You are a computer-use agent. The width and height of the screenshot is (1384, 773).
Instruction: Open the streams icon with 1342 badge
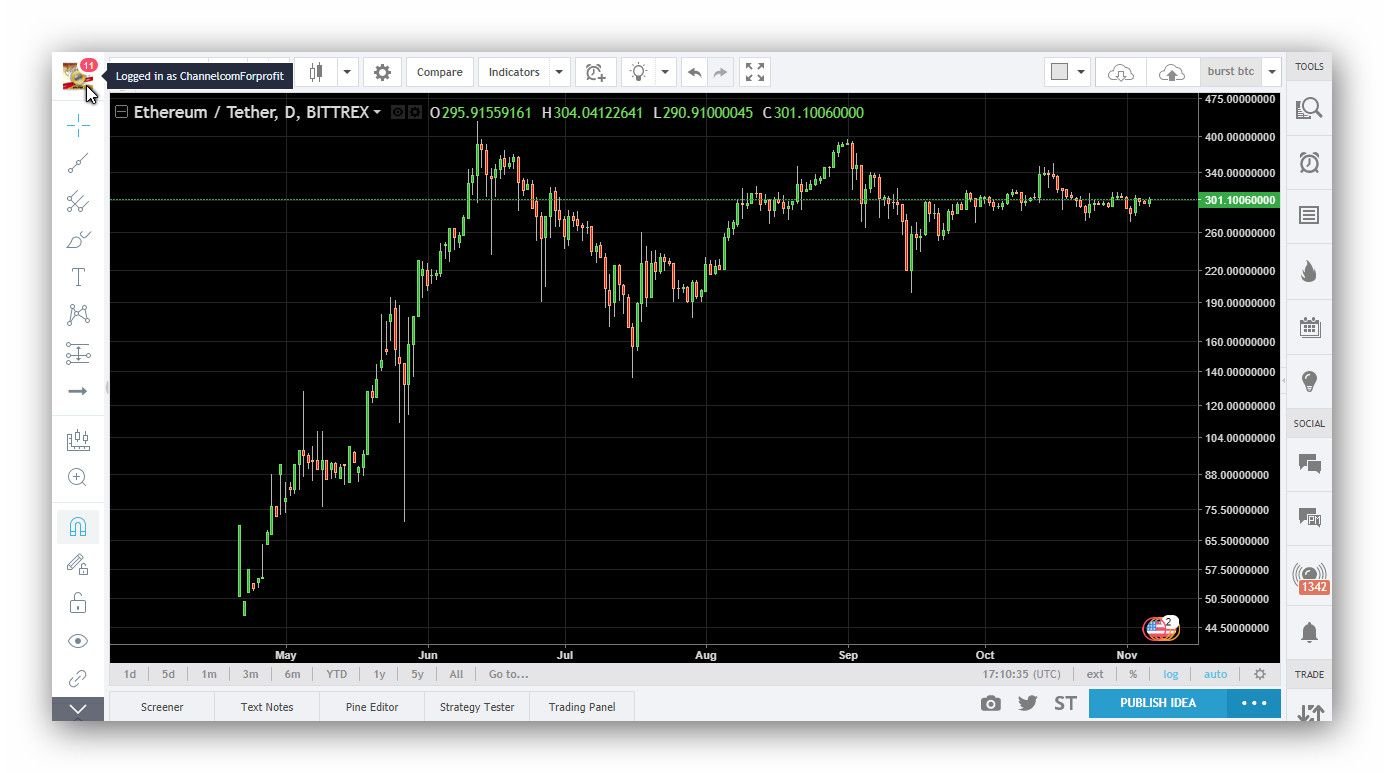coord(1310,577)
